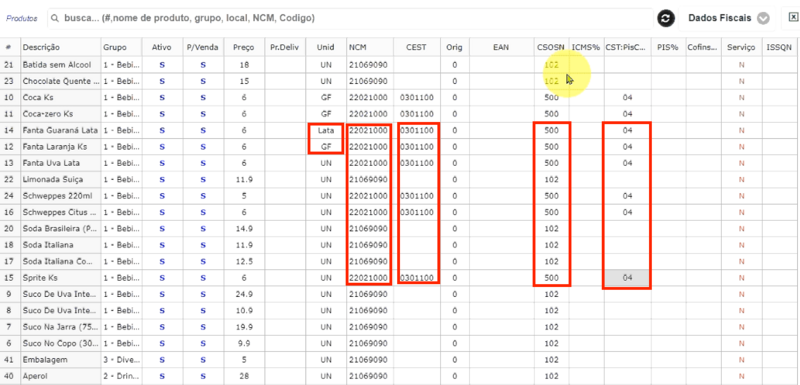Click NCM 22021000 of Sprite Ks

point(368,278)
